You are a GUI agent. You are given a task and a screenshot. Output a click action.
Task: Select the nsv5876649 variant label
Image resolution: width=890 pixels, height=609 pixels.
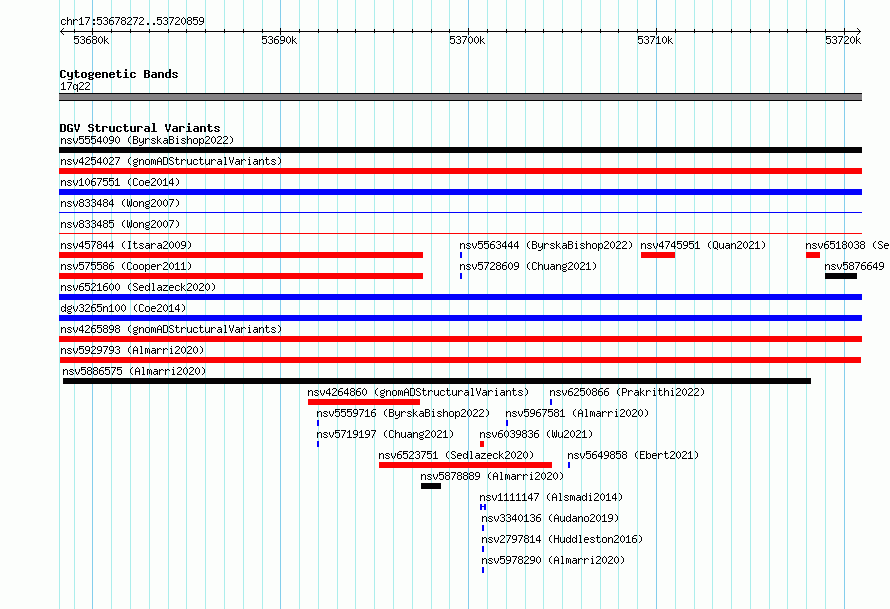[x=854, y=266]
